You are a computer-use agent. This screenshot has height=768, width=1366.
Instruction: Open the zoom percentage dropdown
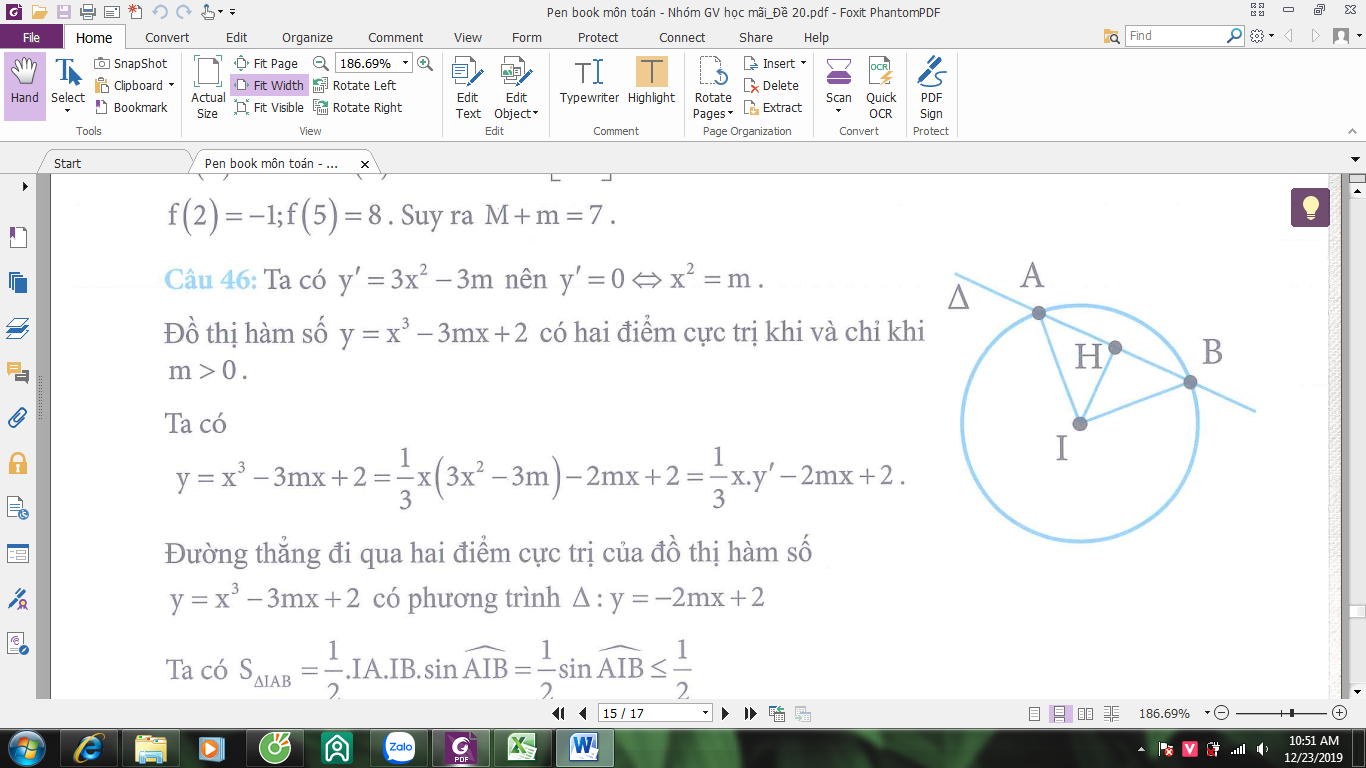405,63
